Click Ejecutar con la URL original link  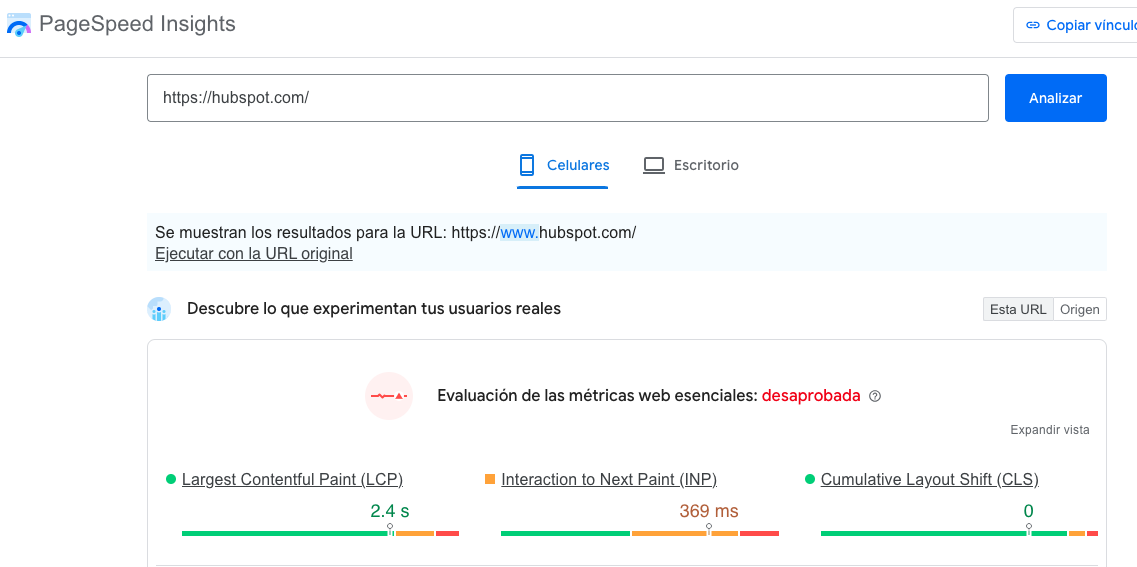(254, 254)
